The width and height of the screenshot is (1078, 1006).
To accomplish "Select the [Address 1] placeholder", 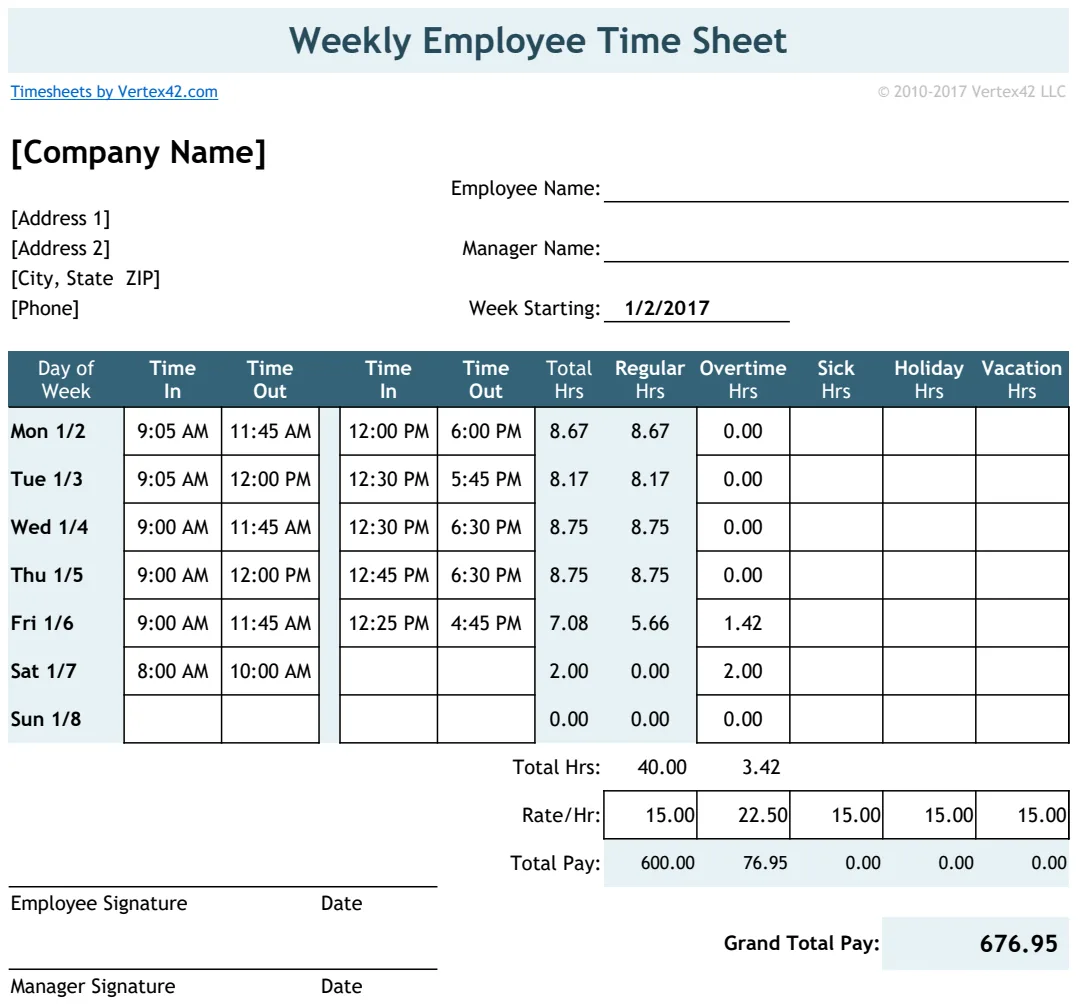I will (x=60, y=219).
